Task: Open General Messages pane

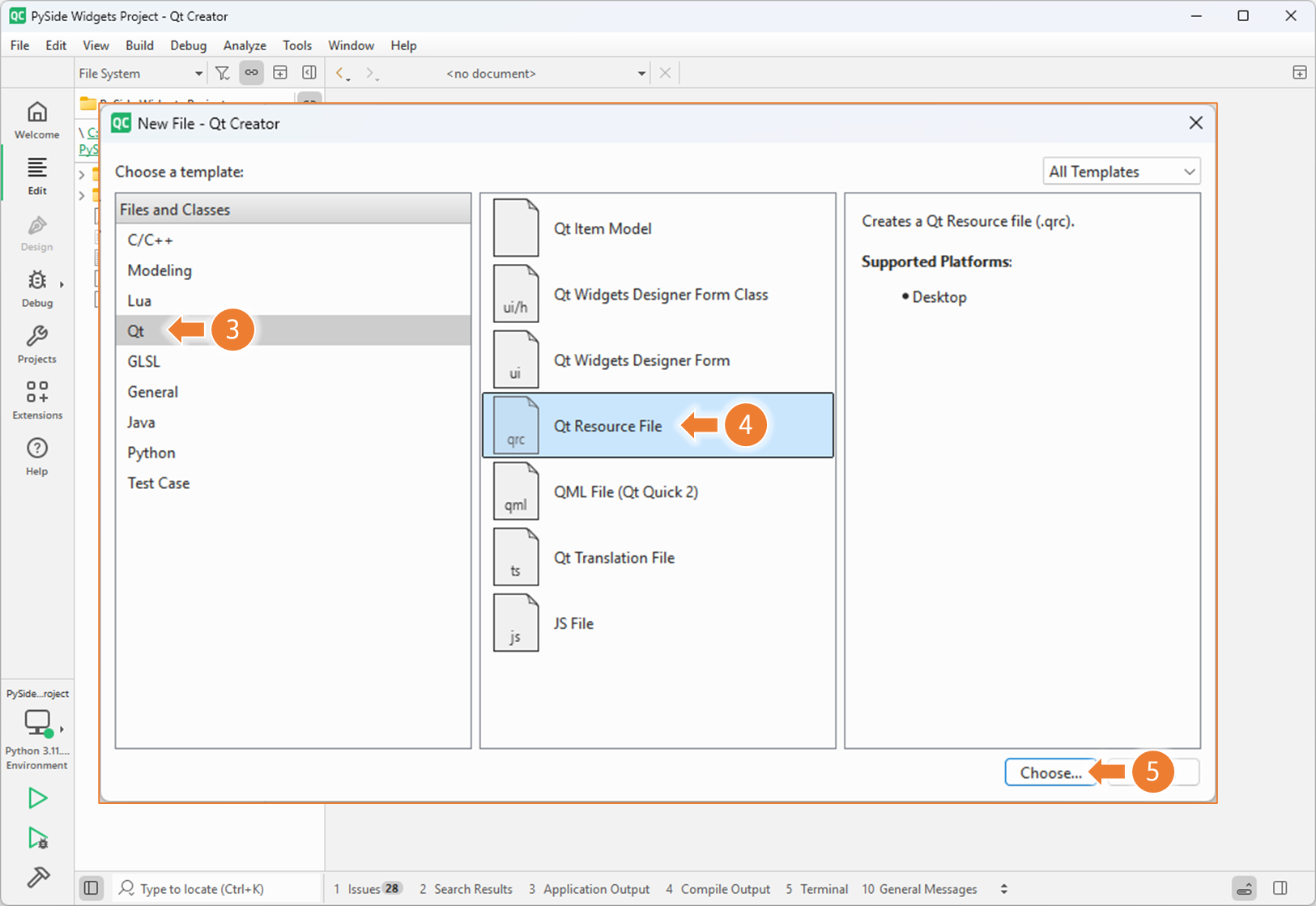Action: 919,888
